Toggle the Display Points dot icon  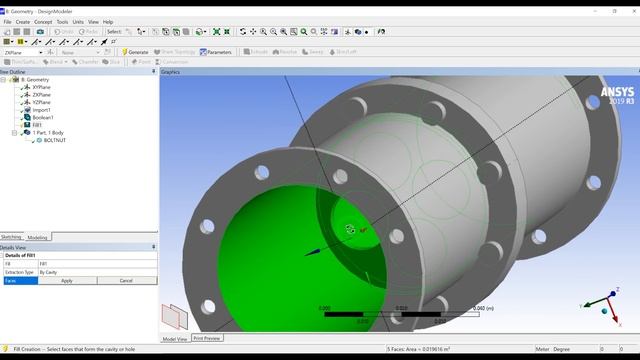[x=367, y=32]
